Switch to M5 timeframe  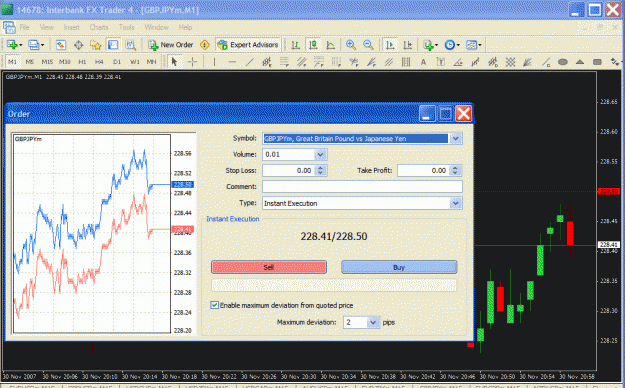click(x=29, y=62)
